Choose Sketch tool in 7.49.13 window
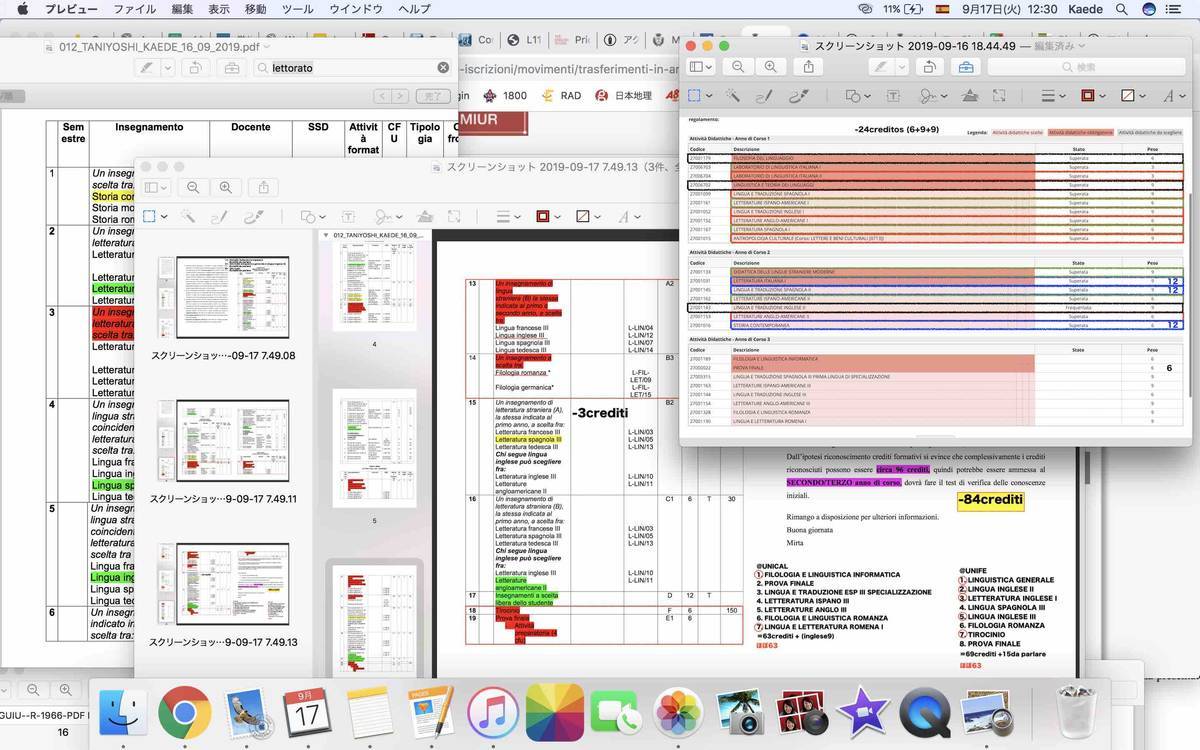The height and width of the screenshot is (750, 1200). [220, 216]
